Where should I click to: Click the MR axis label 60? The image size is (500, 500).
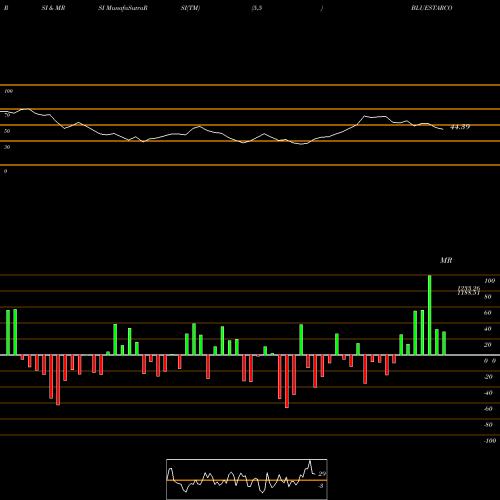click(x=487, y=313)
